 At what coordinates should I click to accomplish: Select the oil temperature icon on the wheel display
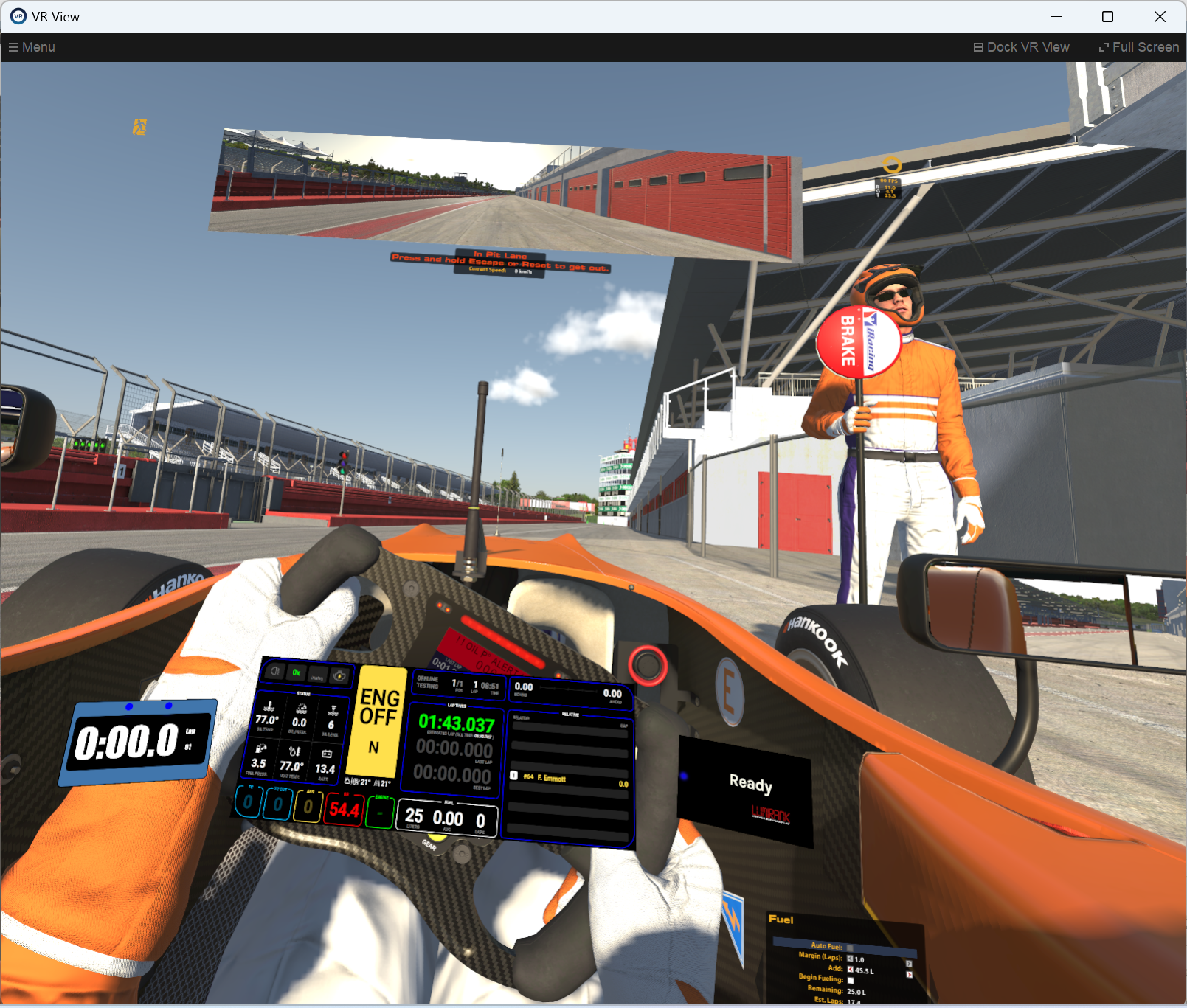coord(269,706)
